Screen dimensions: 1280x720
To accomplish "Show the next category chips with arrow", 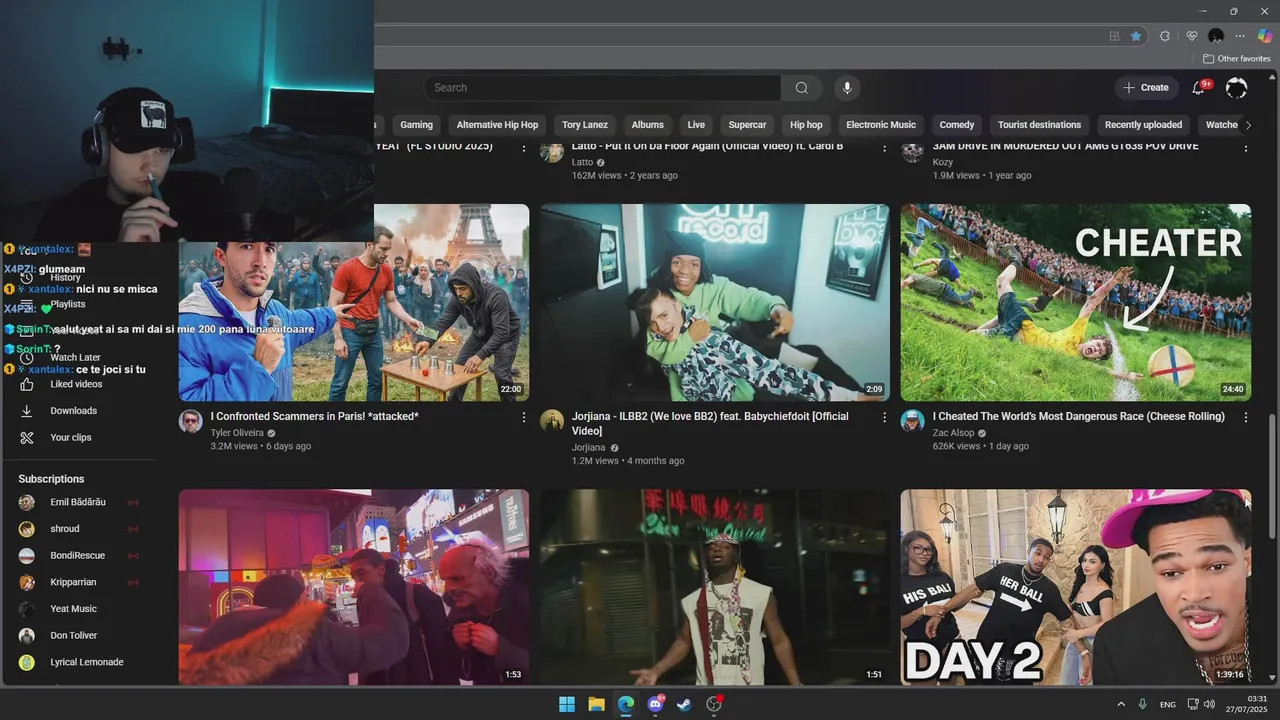I will [1247, 125].
